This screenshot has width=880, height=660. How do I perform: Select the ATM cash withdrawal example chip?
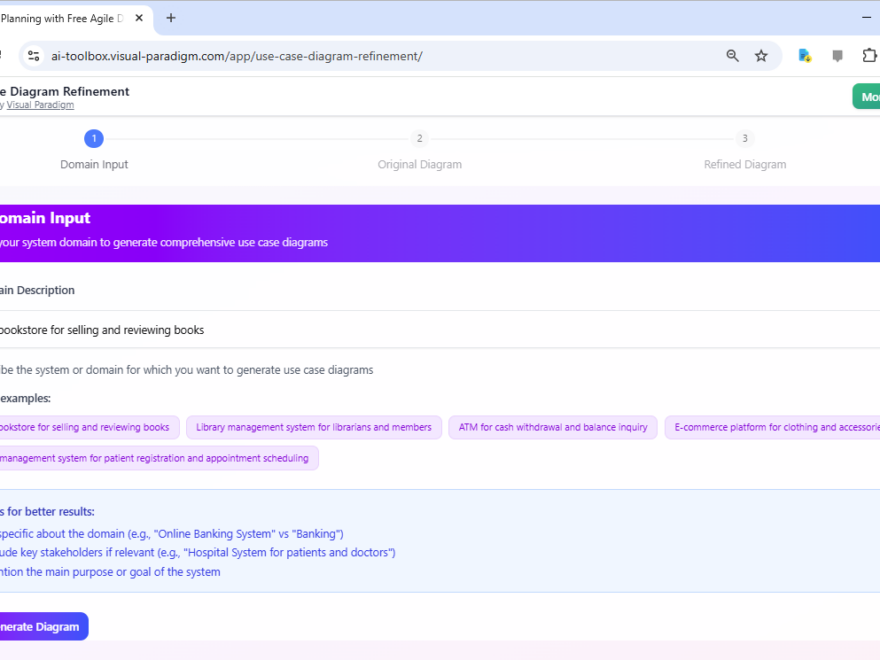552,427
